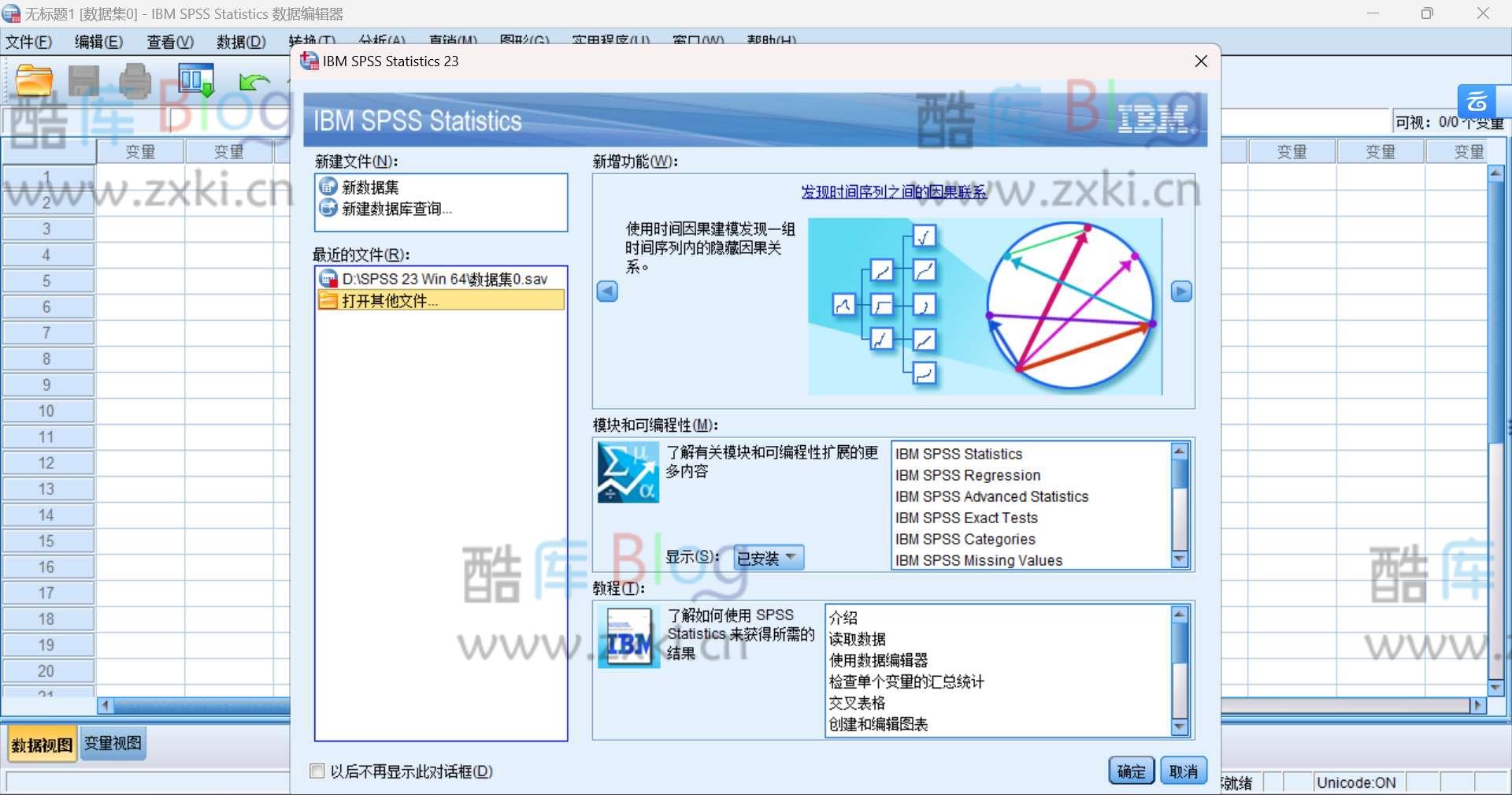Screen dimensions: 1512x795
Task: Open the 文件(F) menu
Action: click(x=27, y=42)
